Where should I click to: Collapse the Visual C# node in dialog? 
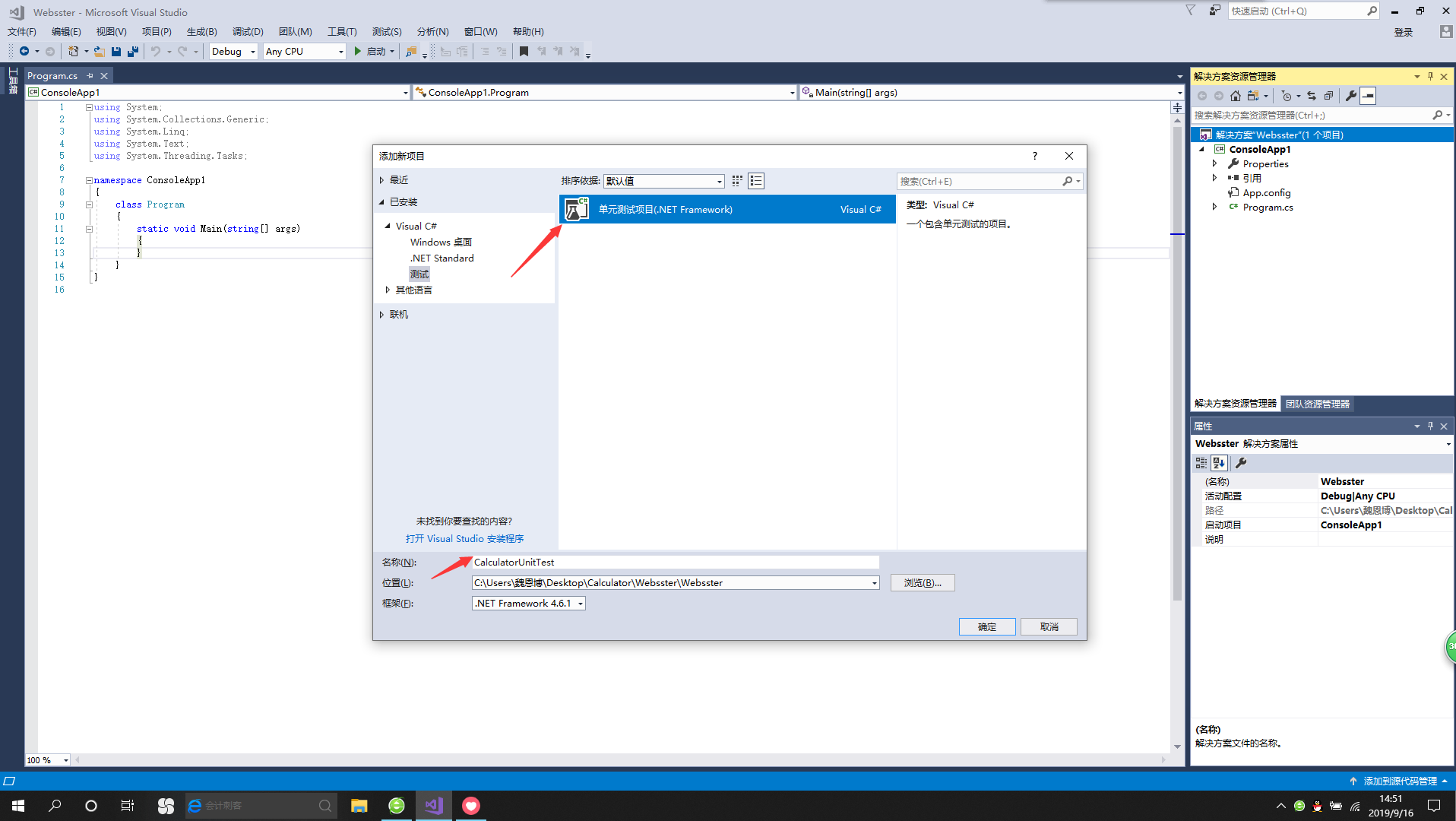pos(388,226)
